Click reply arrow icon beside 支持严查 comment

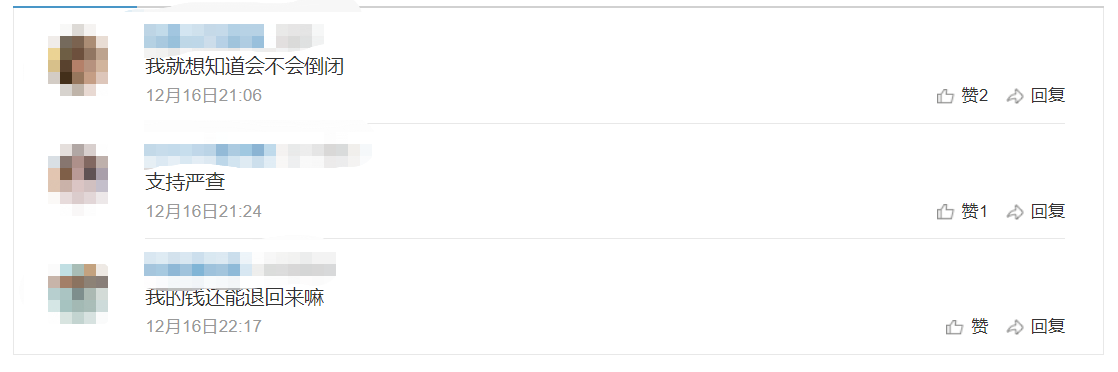click(1015, 212)
